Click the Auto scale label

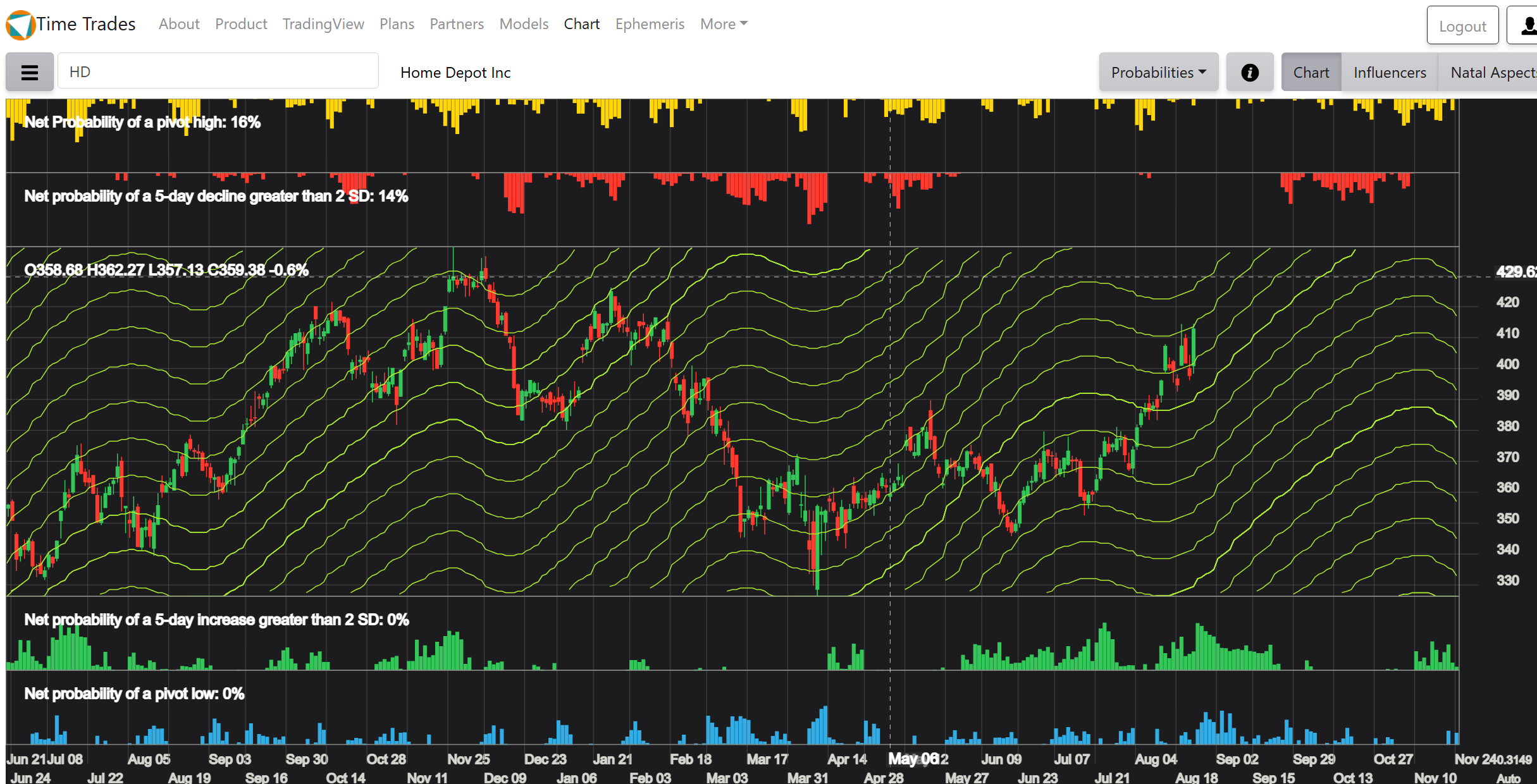(x=1508, y=778)
